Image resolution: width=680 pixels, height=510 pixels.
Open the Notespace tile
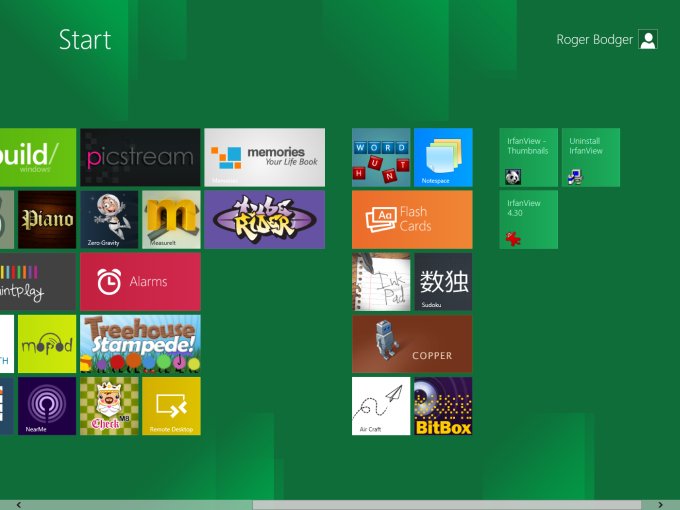point(443,157)
